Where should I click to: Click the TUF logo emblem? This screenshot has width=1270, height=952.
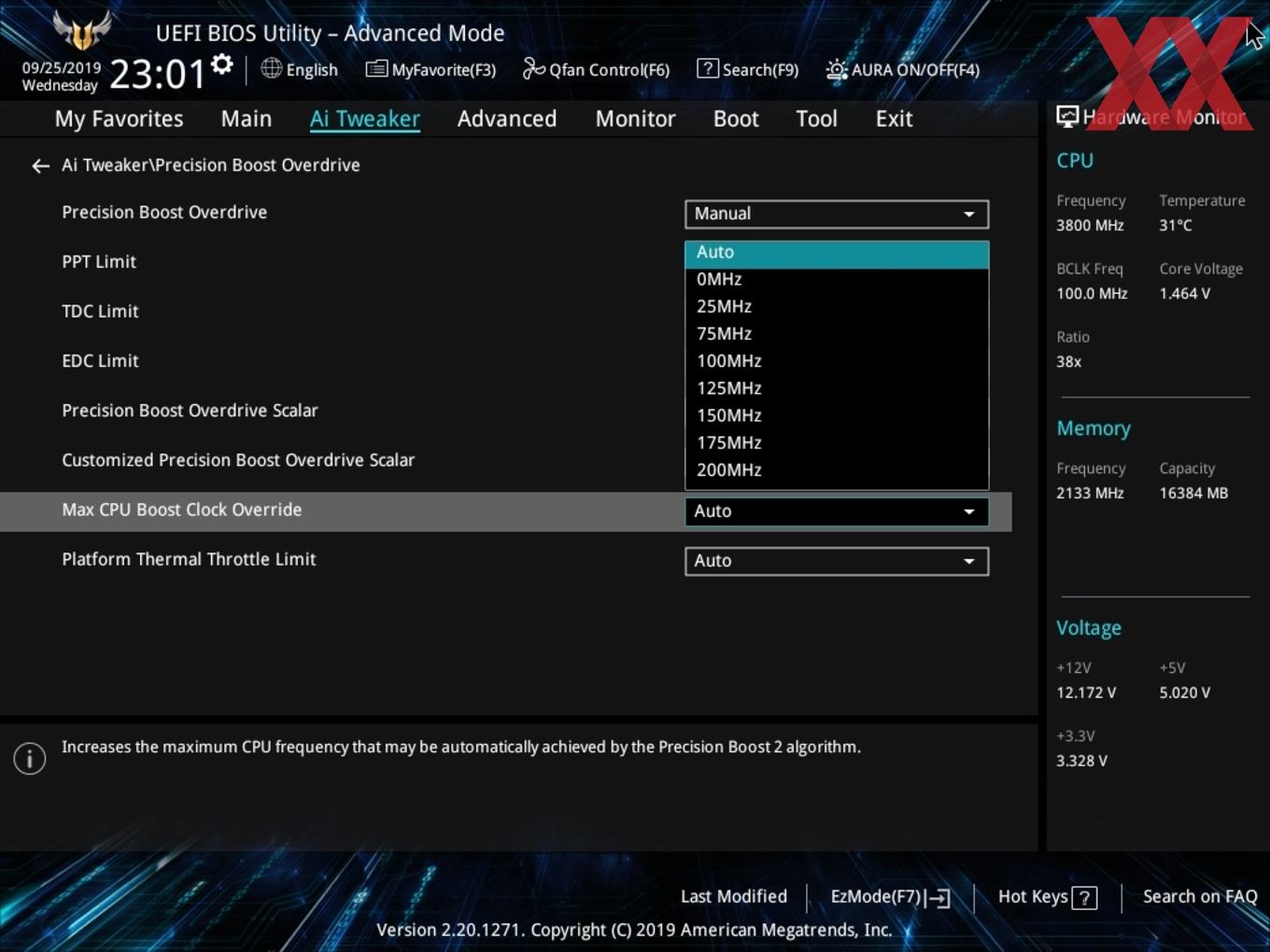tap(82, 30)
